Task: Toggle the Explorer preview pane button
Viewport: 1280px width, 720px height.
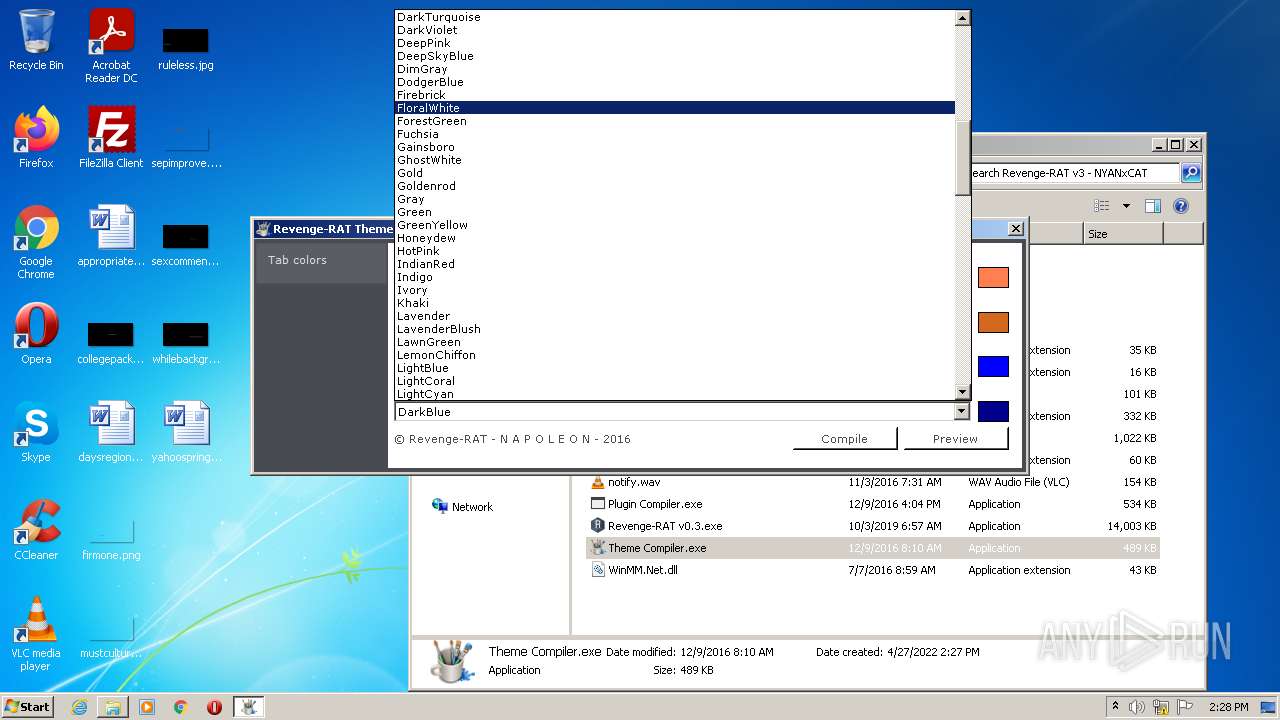Action: point(1152,206)
